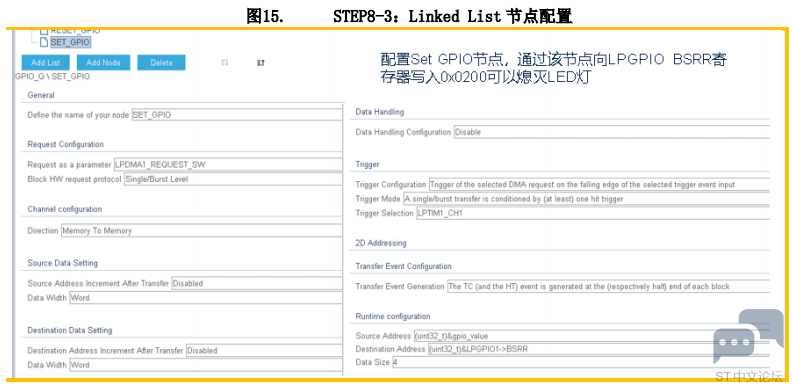Open Source Address Increment After Transfer dropdown
The width and height of the screenshot is (792, 392).
click(x=257, y=283)
